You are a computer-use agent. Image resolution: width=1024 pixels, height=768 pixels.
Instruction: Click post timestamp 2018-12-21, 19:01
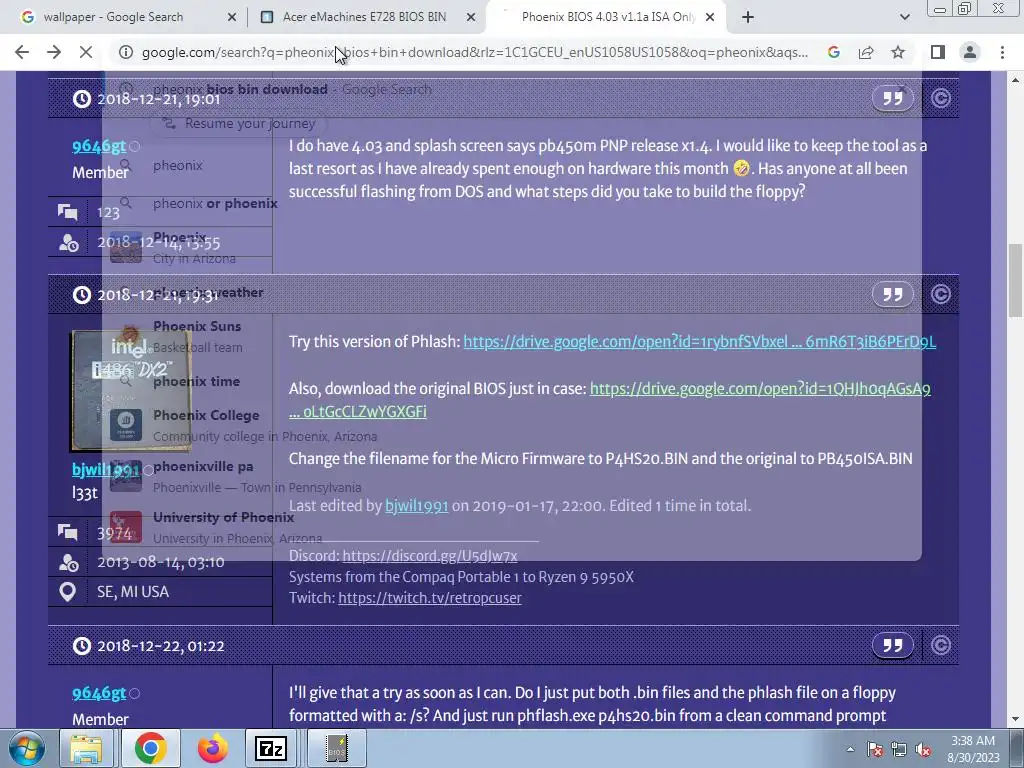pyautogui.click(x=159, y=99)
